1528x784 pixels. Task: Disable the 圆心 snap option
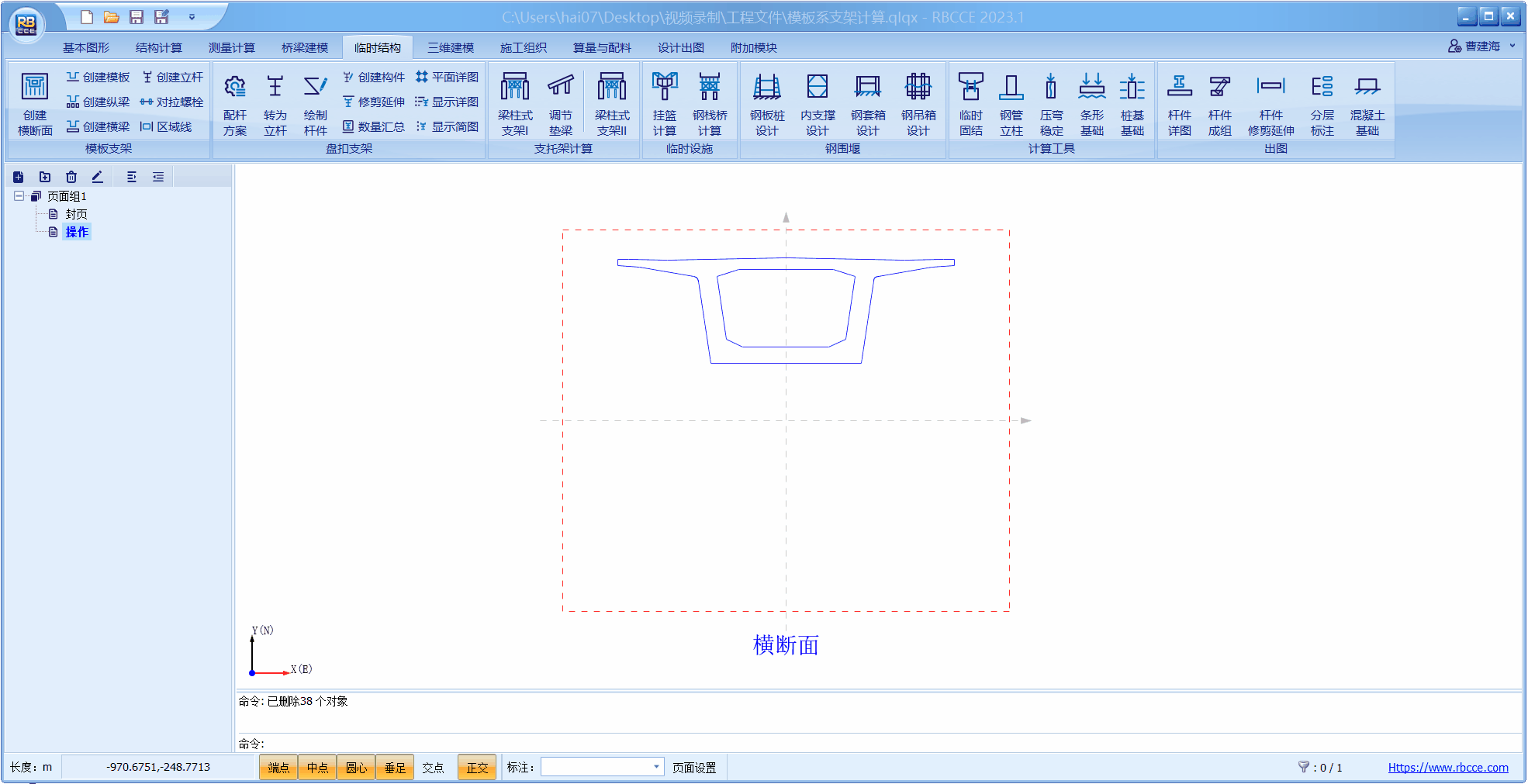[x=356, y=768]
